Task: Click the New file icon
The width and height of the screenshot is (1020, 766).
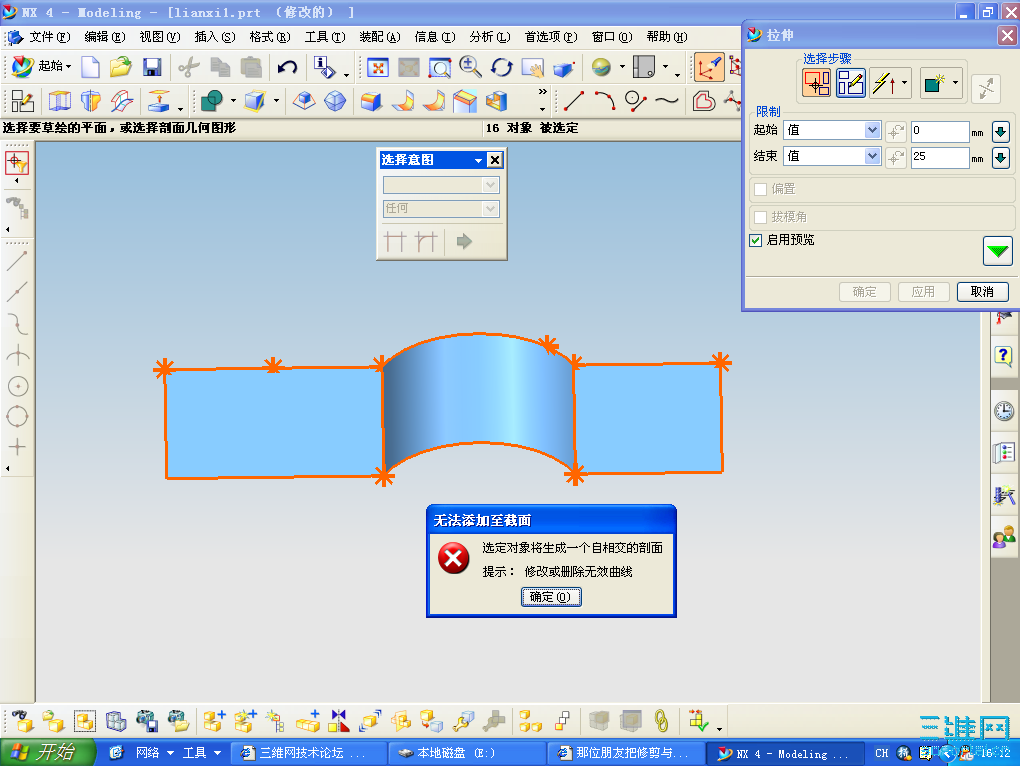Action: (x=90, y=67)
